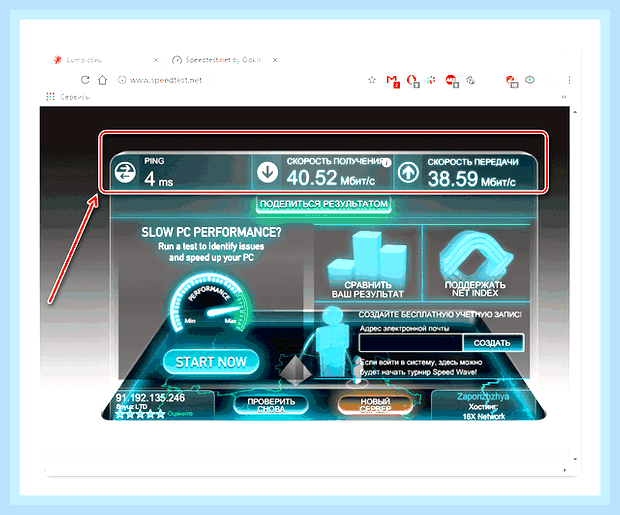Reload the page with the refresh icon
This screenshot has height=515, width=620.
click(85, 80)
